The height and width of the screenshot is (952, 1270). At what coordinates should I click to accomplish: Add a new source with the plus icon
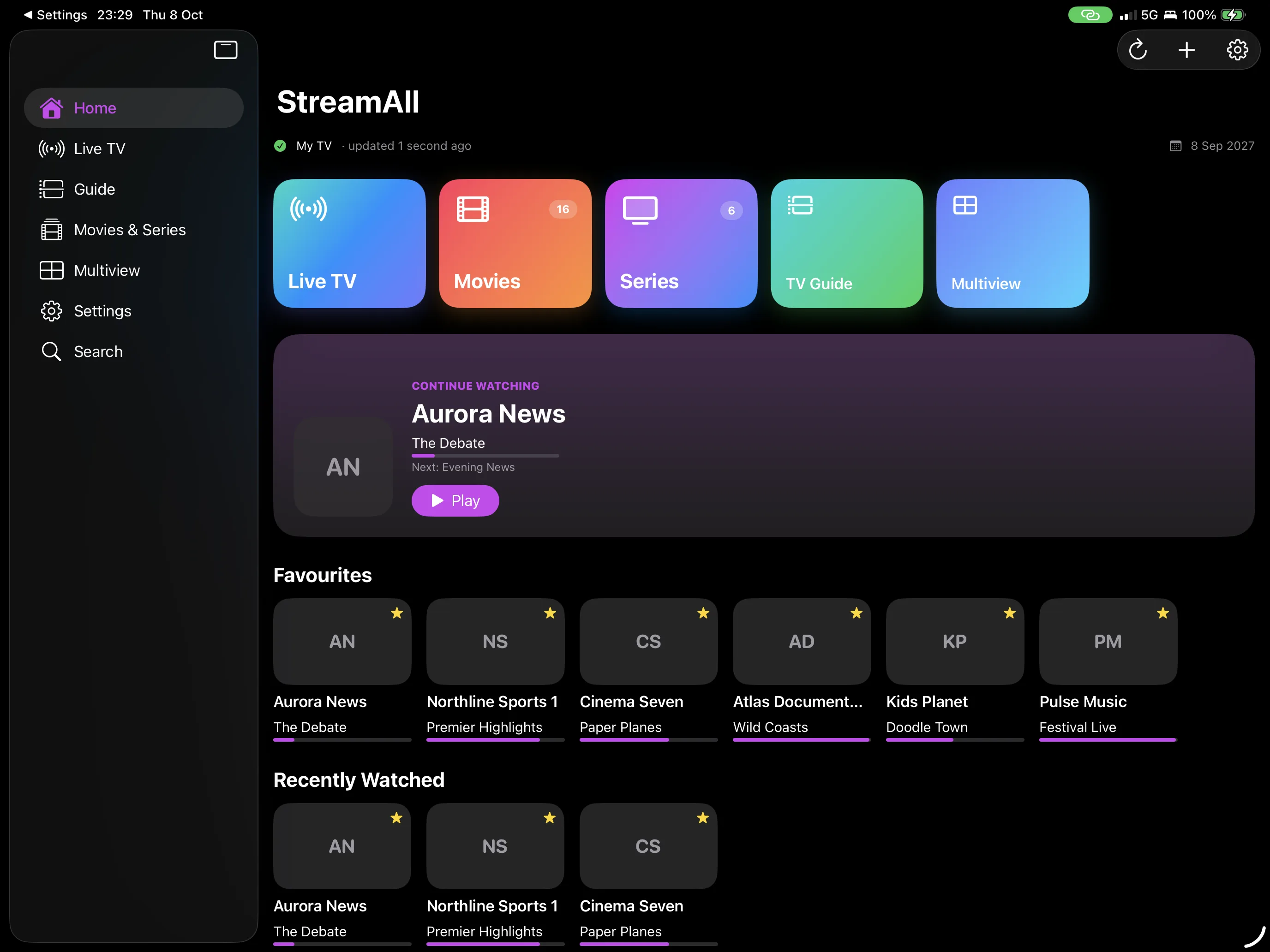(1187, 50)
